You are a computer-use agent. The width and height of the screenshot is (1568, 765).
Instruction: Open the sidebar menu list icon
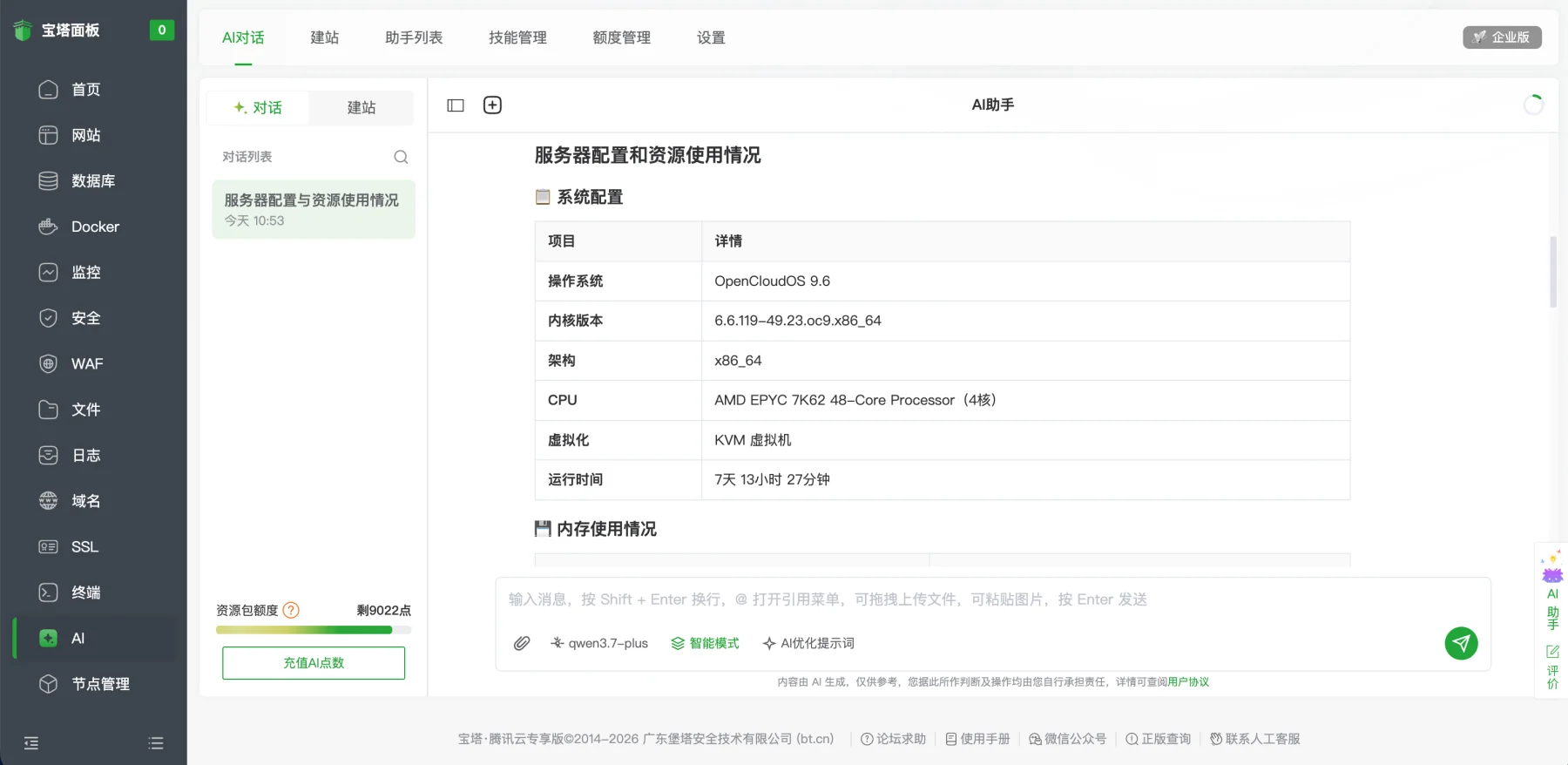[156, 743]
